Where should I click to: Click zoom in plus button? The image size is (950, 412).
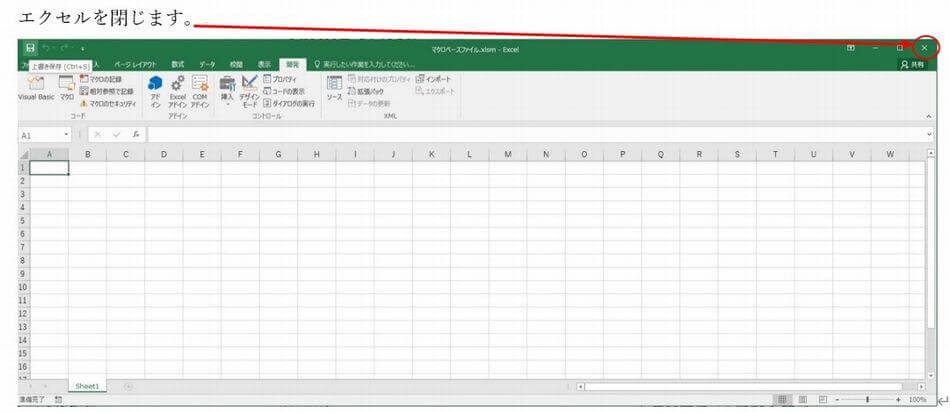coord(898,400)
